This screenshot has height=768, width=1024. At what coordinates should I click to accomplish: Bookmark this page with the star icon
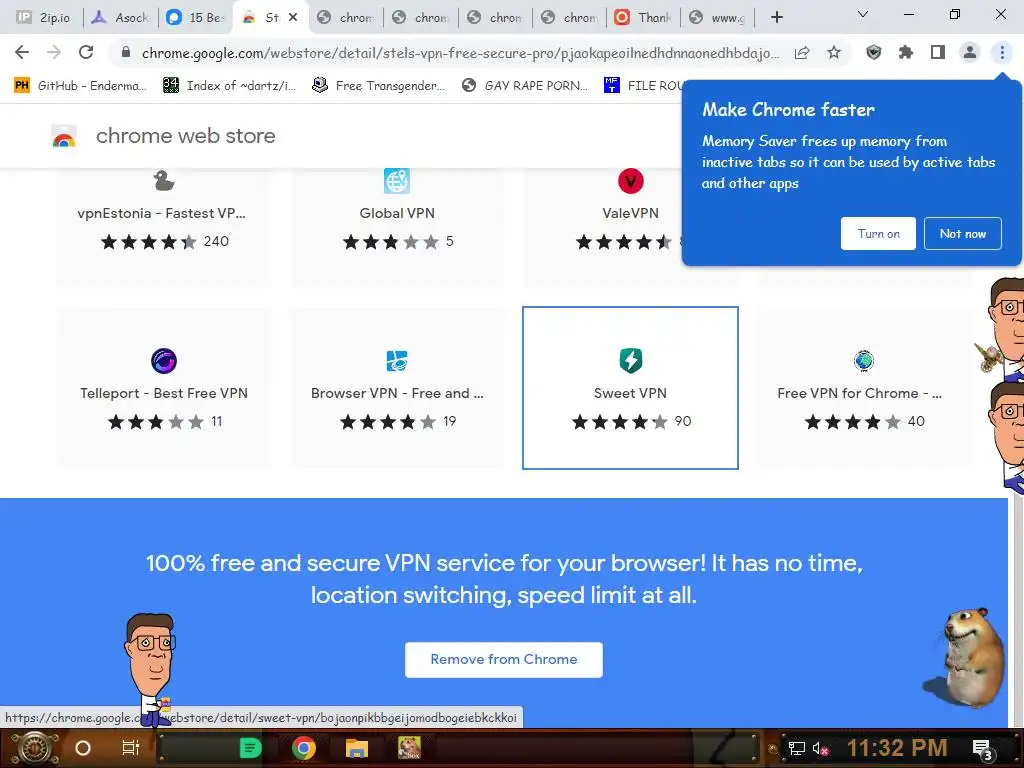[834, 52]
